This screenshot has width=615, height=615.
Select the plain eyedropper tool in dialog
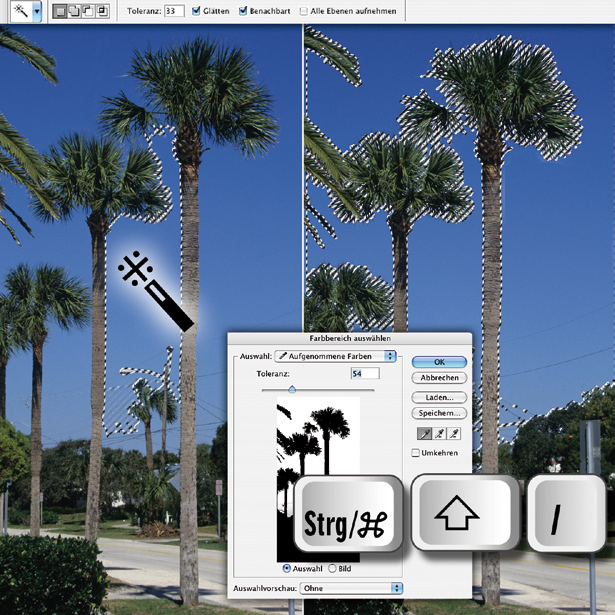tap(425, 433)
